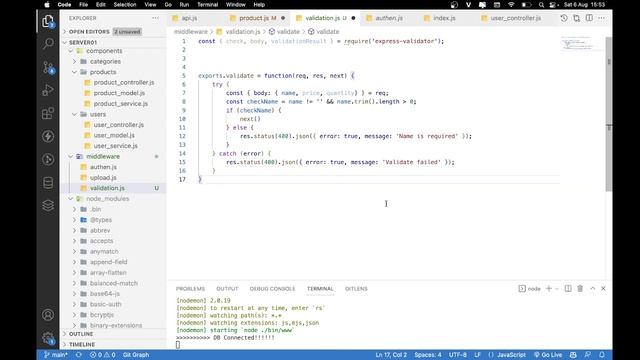The image size is (640, 360).
Task: Switch to the authen.js editor tab
Action: point(389,18)
